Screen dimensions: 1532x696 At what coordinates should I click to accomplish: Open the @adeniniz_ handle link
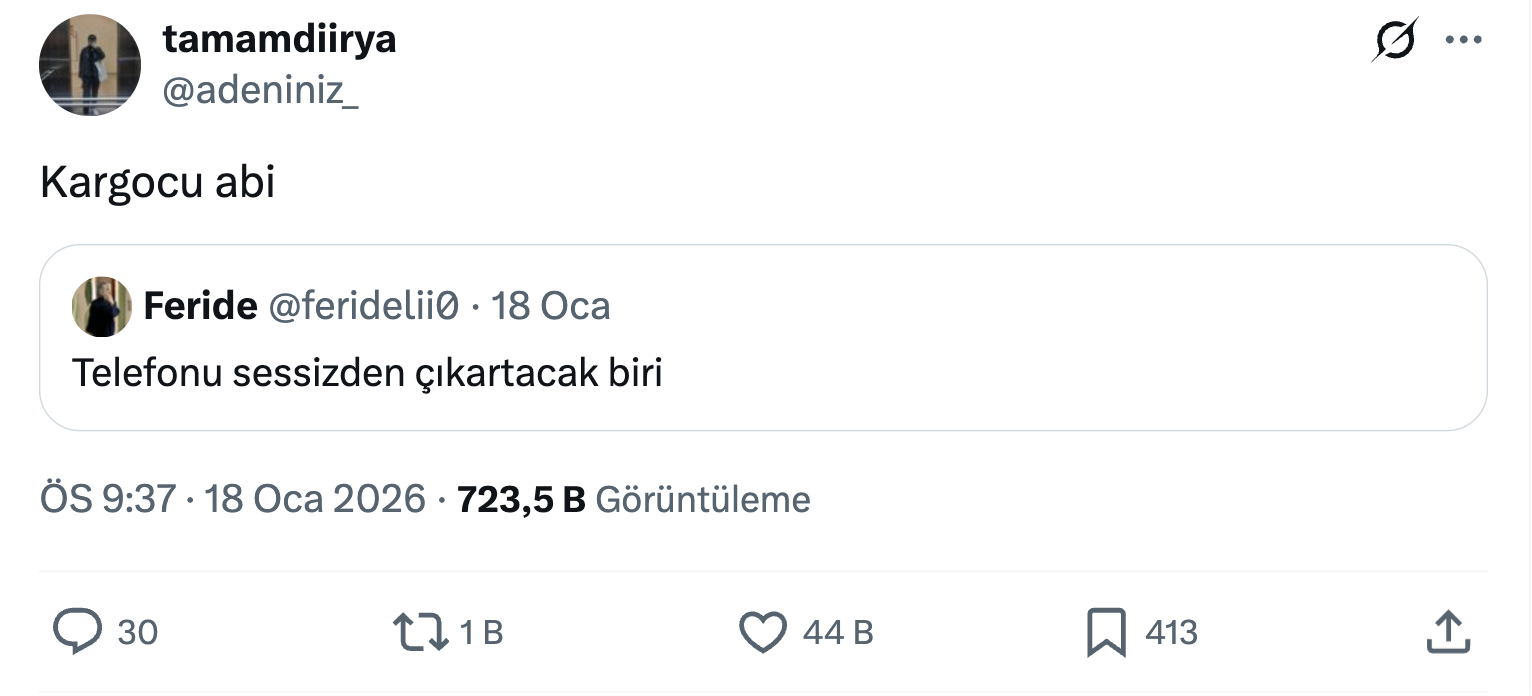(x=262, y=90)
